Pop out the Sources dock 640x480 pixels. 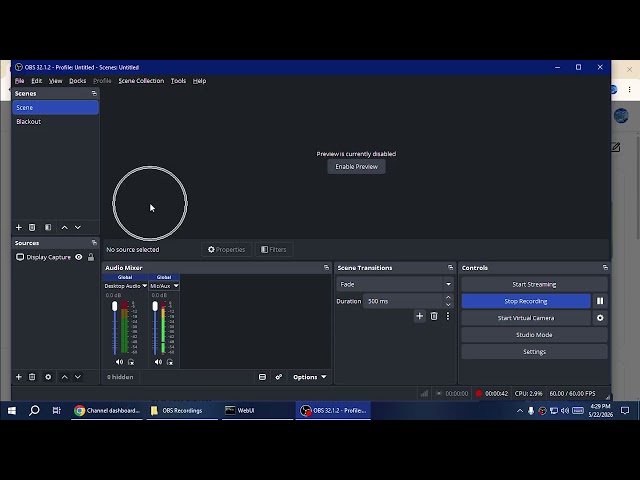point(94,243)
